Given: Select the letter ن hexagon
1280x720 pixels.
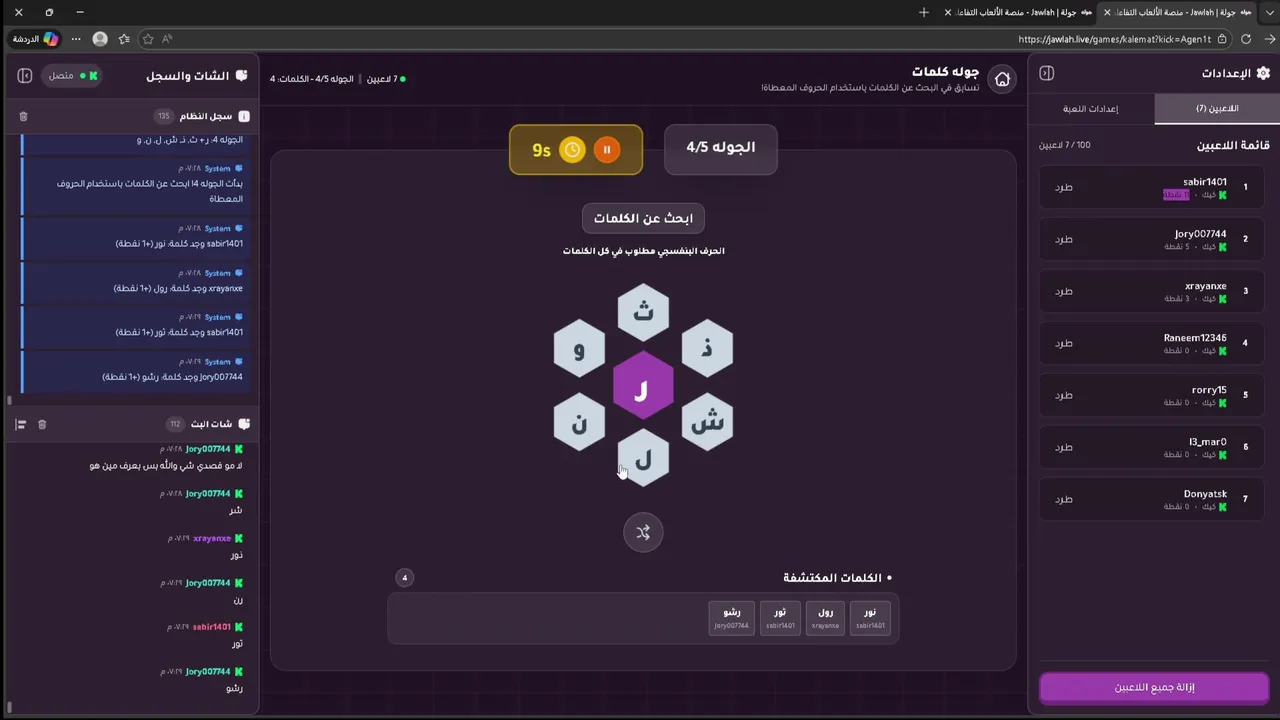Looking at the screenshot, I should [x=579, y=422].
